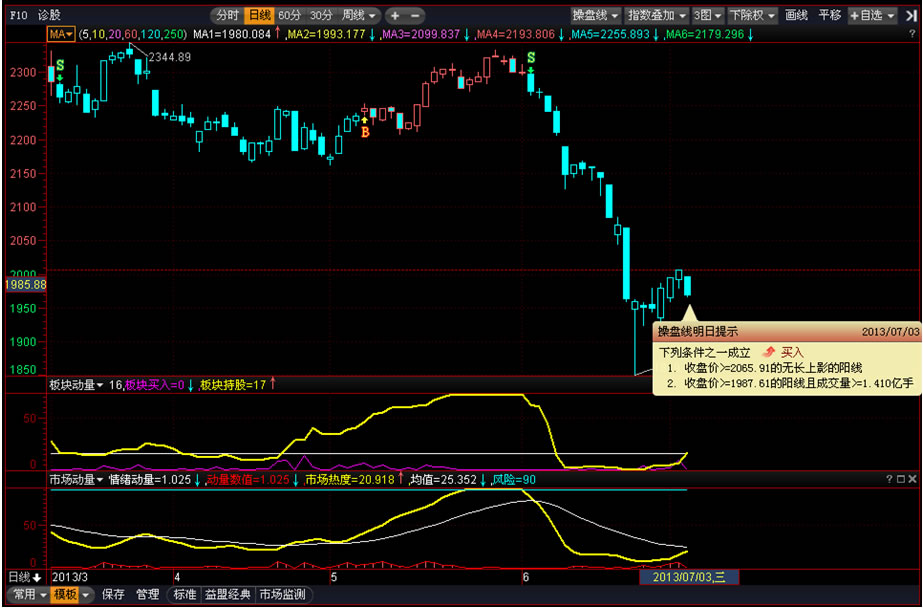Toggle the 60分 period button

pos(289,16)
